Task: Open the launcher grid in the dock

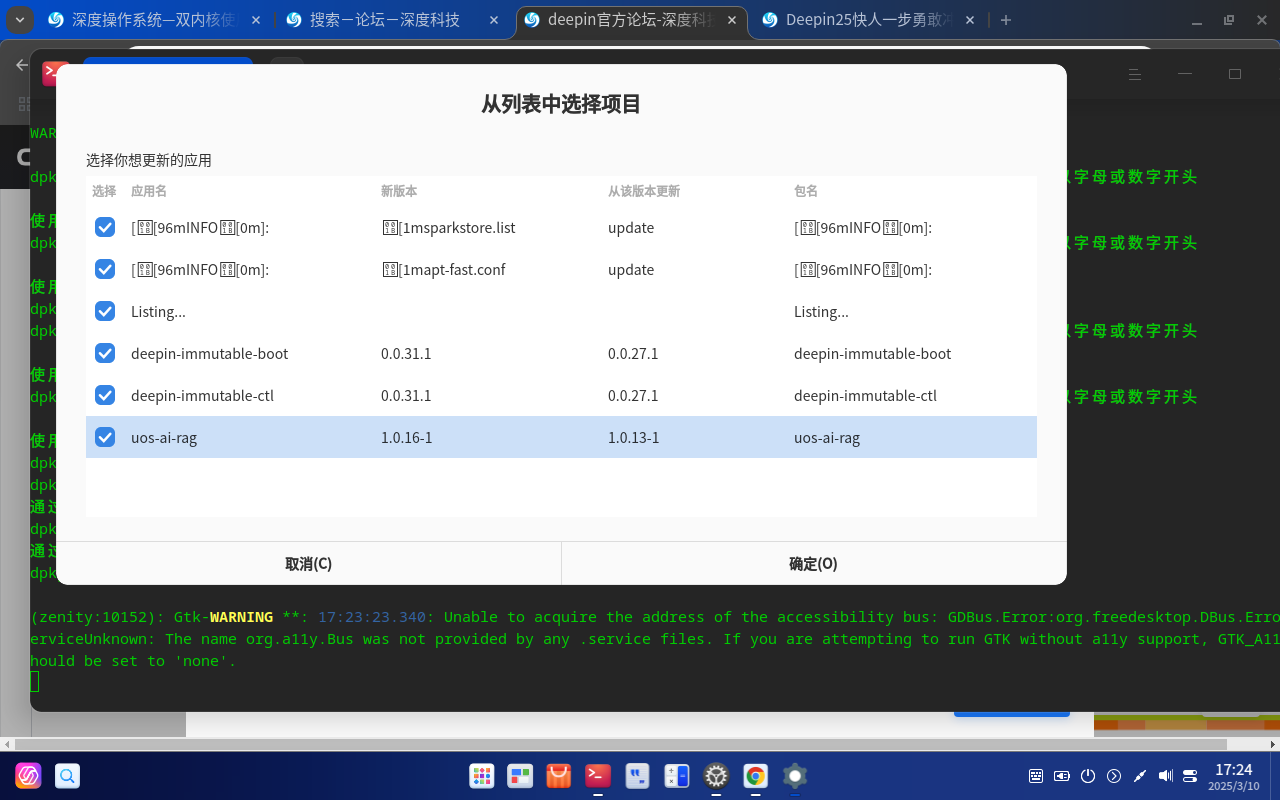Action: pyautogui.click(x=482, y=775)
